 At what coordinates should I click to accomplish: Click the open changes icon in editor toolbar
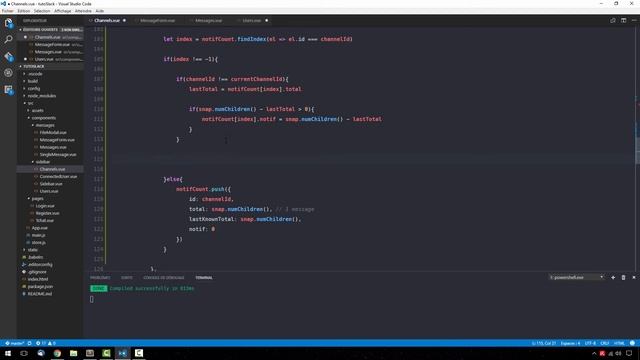point(613,20)
